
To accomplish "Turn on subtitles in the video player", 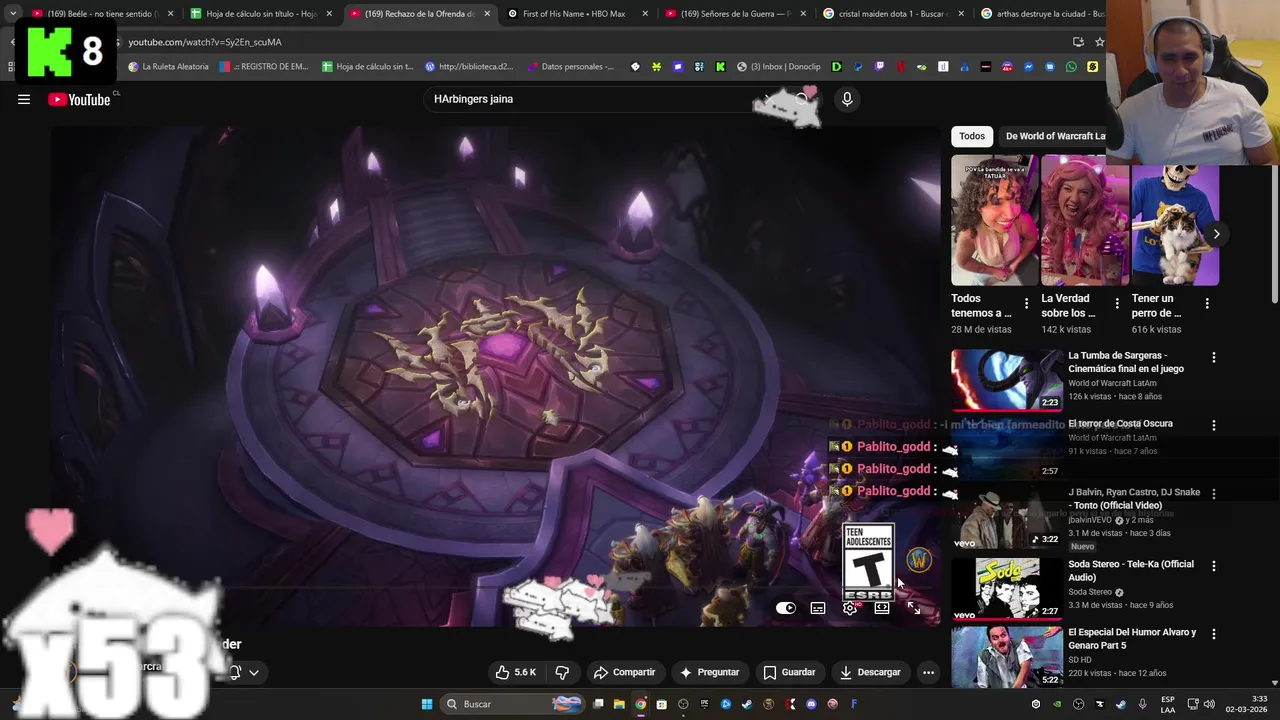I will point(818,608).
